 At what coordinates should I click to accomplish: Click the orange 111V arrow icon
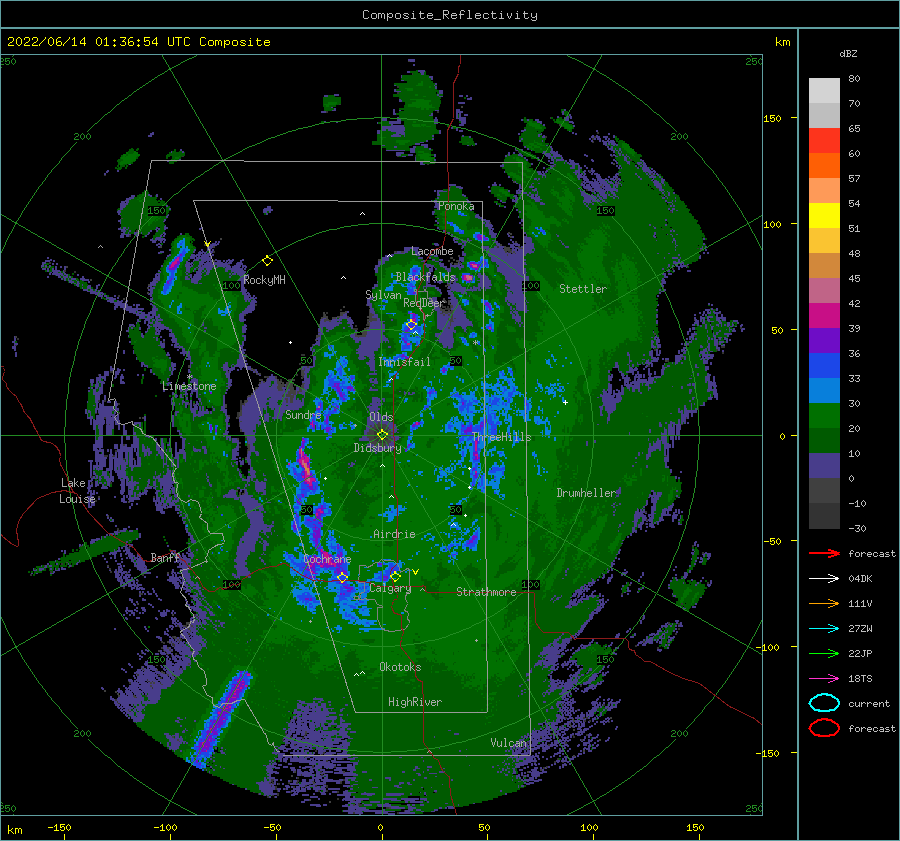point(824,603)
